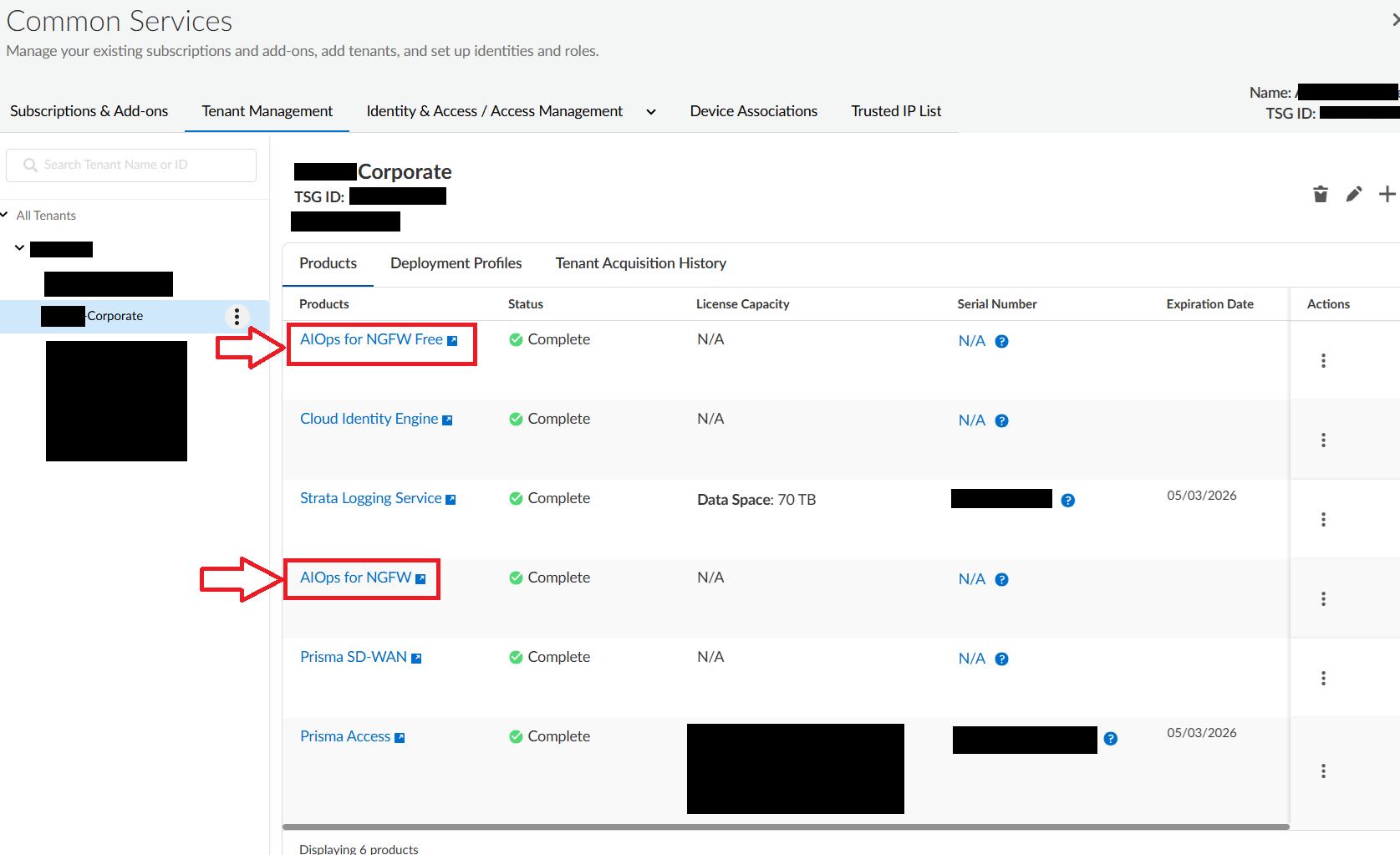Focus the Search Tenant Name or ID field
Viewport: 1400px width, 855px height.
pyautogui.click(x=131, y=165)
